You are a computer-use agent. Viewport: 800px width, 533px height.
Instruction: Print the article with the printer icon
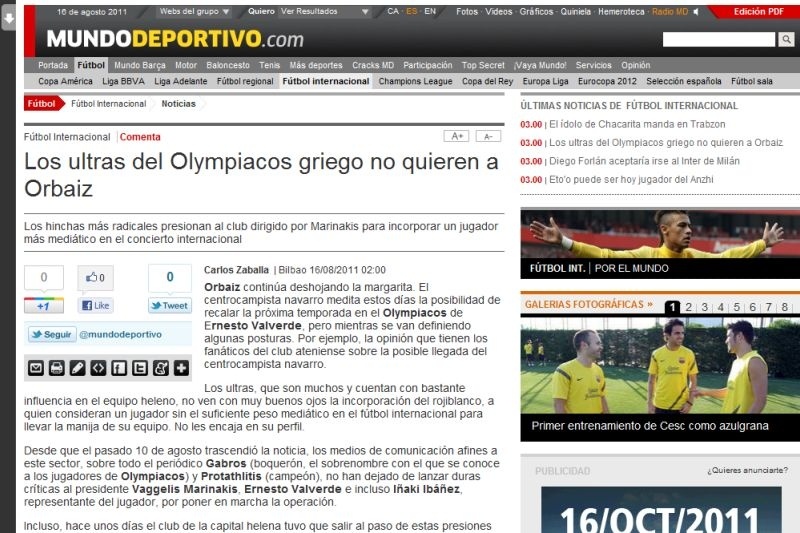coord(57,368)
